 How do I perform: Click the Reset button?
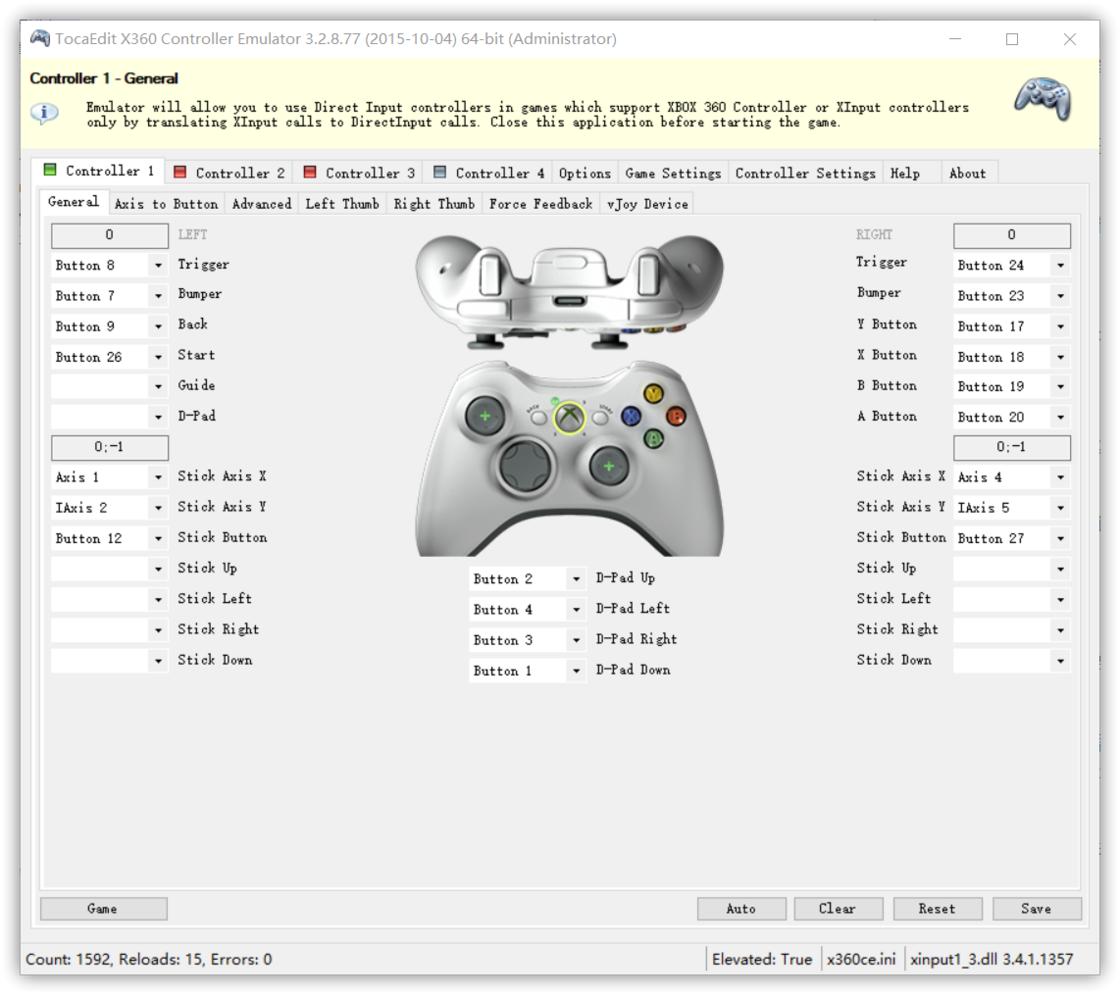click(x=937, y=909)
